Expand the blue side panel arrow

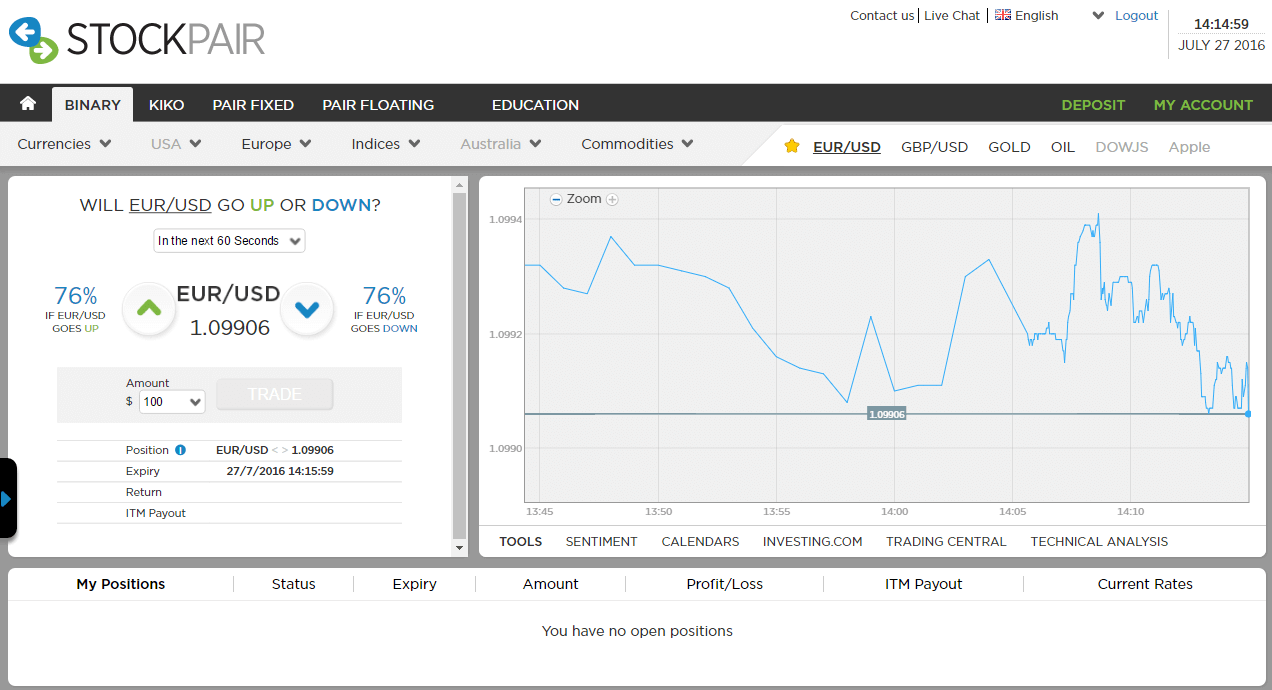[x=7, y=498]
